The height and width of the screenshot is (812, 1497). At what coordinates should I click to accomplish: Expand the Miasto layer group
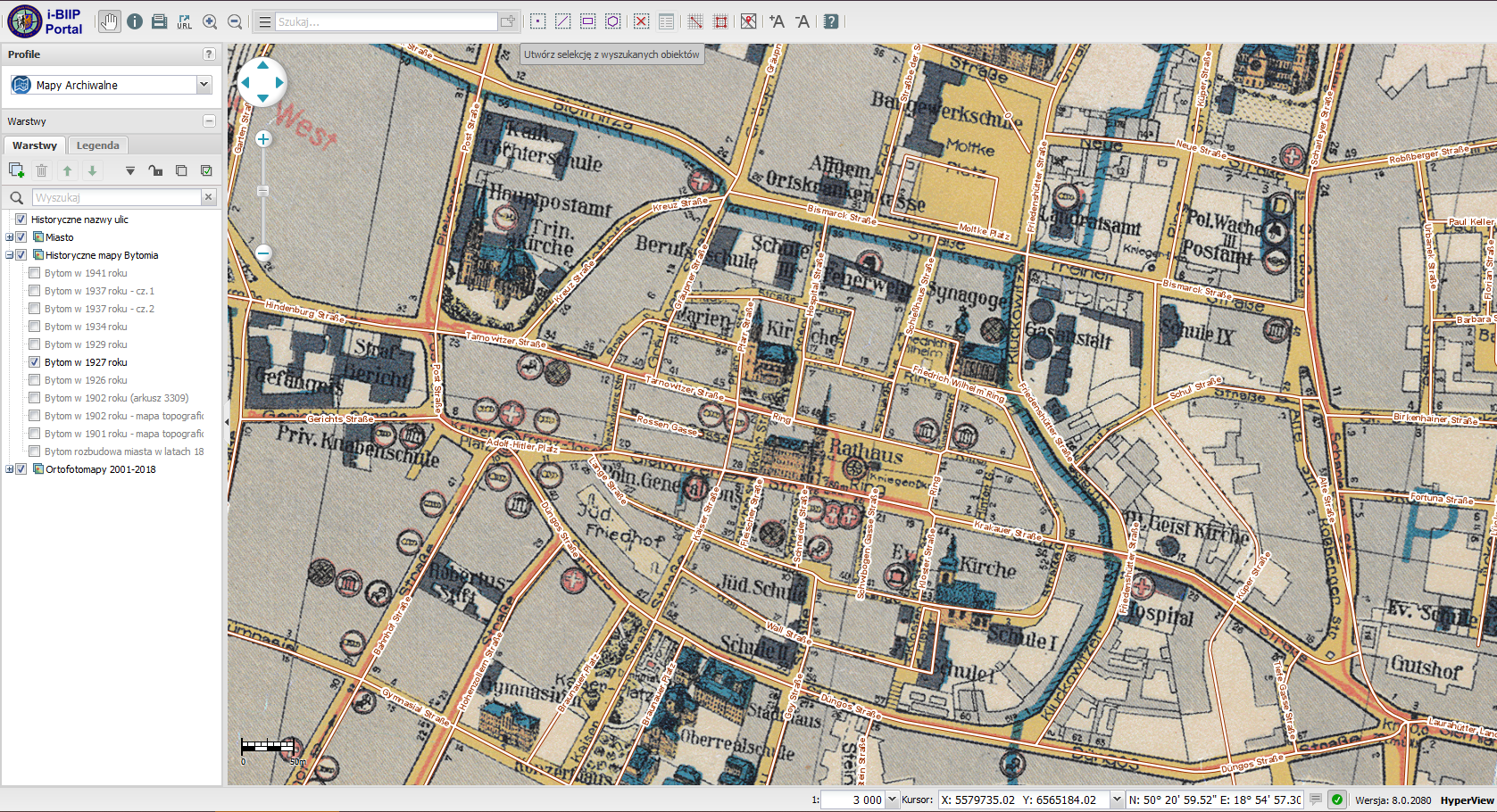10,237
